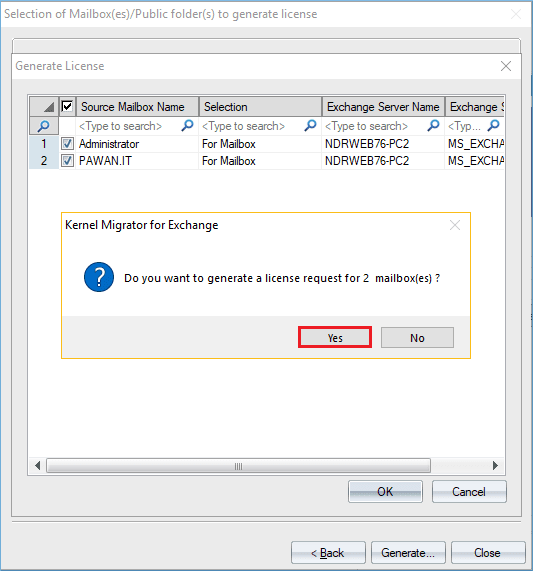Click search icon in last truncated column filter
The width and height of the screenshot is (533, 571).
[493, 126]
